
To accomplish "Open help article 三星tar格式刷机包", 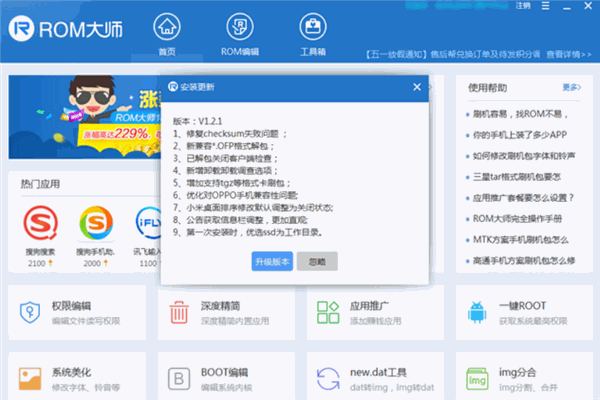I will [517, 177].
